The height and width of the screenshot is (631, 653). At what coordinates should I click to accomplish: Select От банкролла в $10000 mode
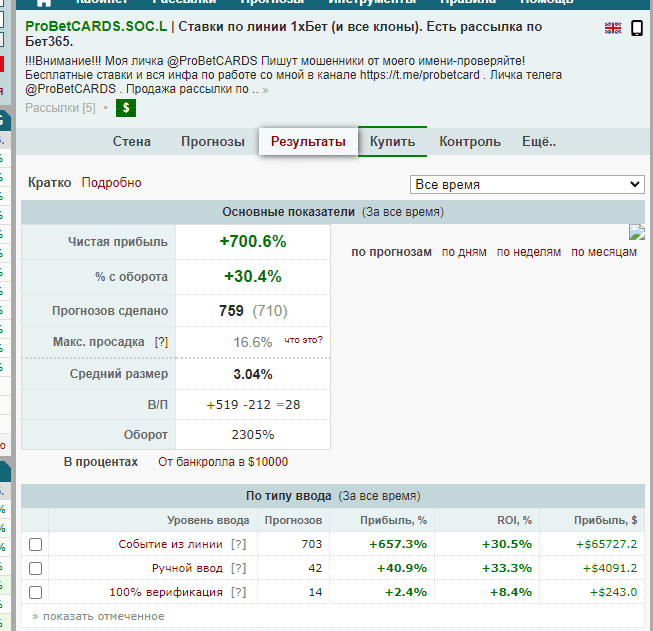click(x=223, y=462)
